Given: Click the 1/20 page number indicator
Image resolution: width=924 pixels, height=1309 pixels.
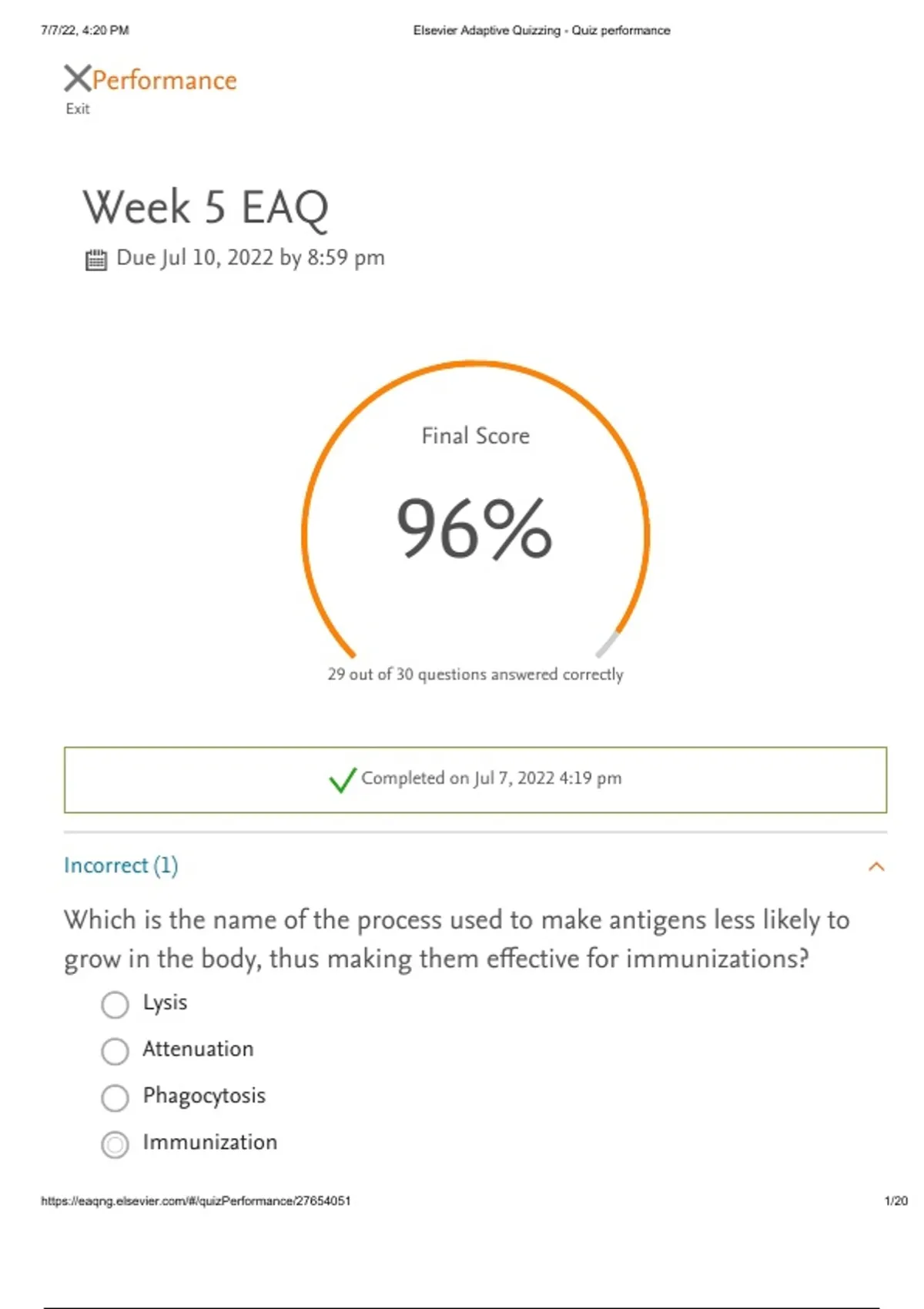Looking at the screenshot, I should [x=896, y=1200].
